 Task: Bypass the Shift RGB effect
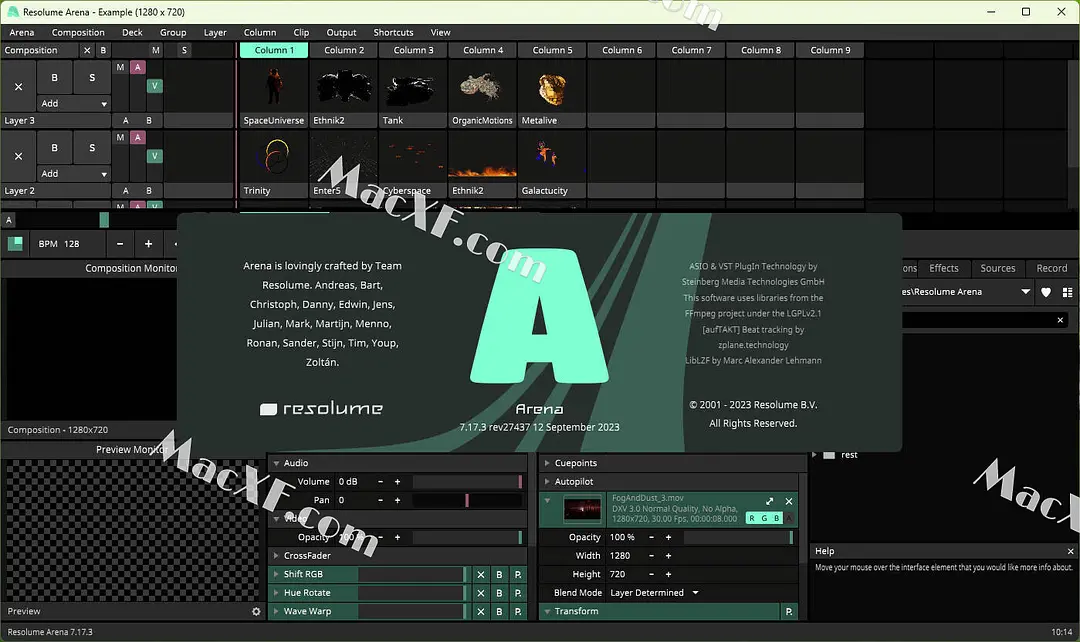click(499, 574)
